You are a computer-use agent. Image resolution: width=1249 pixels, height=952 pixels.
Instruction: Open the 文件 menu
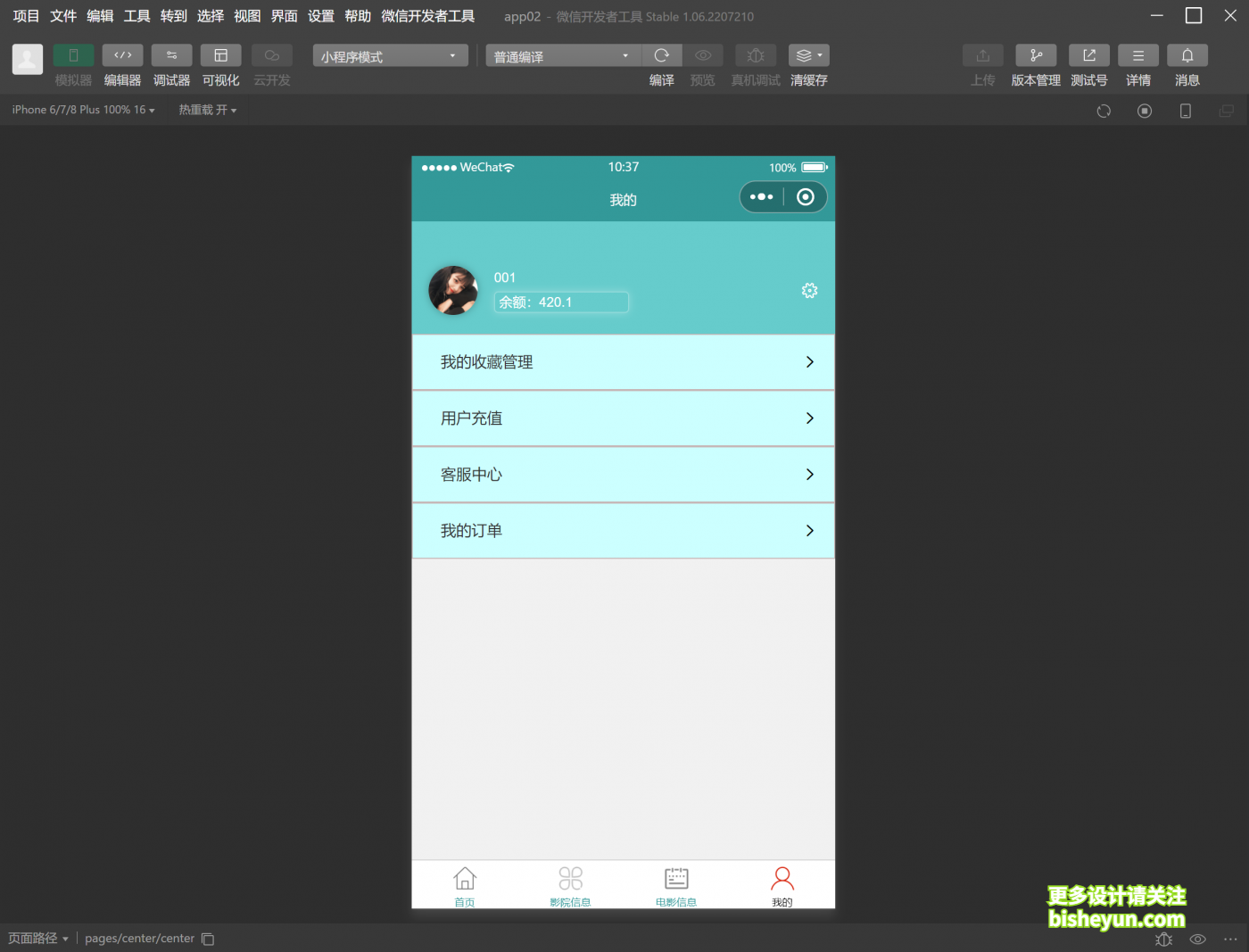pos(63,16)
